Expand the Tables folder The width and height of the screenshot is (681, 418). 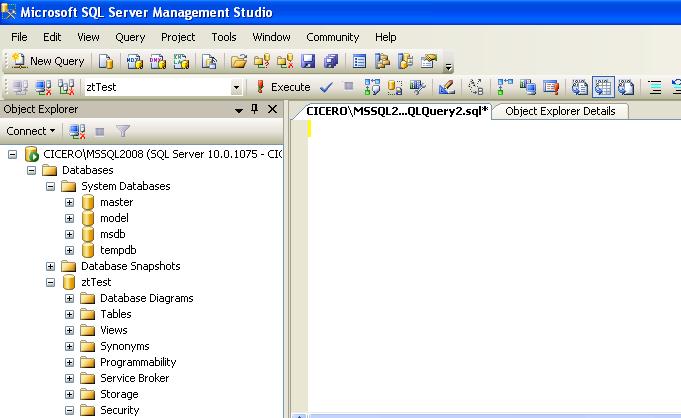pos(69,314)
